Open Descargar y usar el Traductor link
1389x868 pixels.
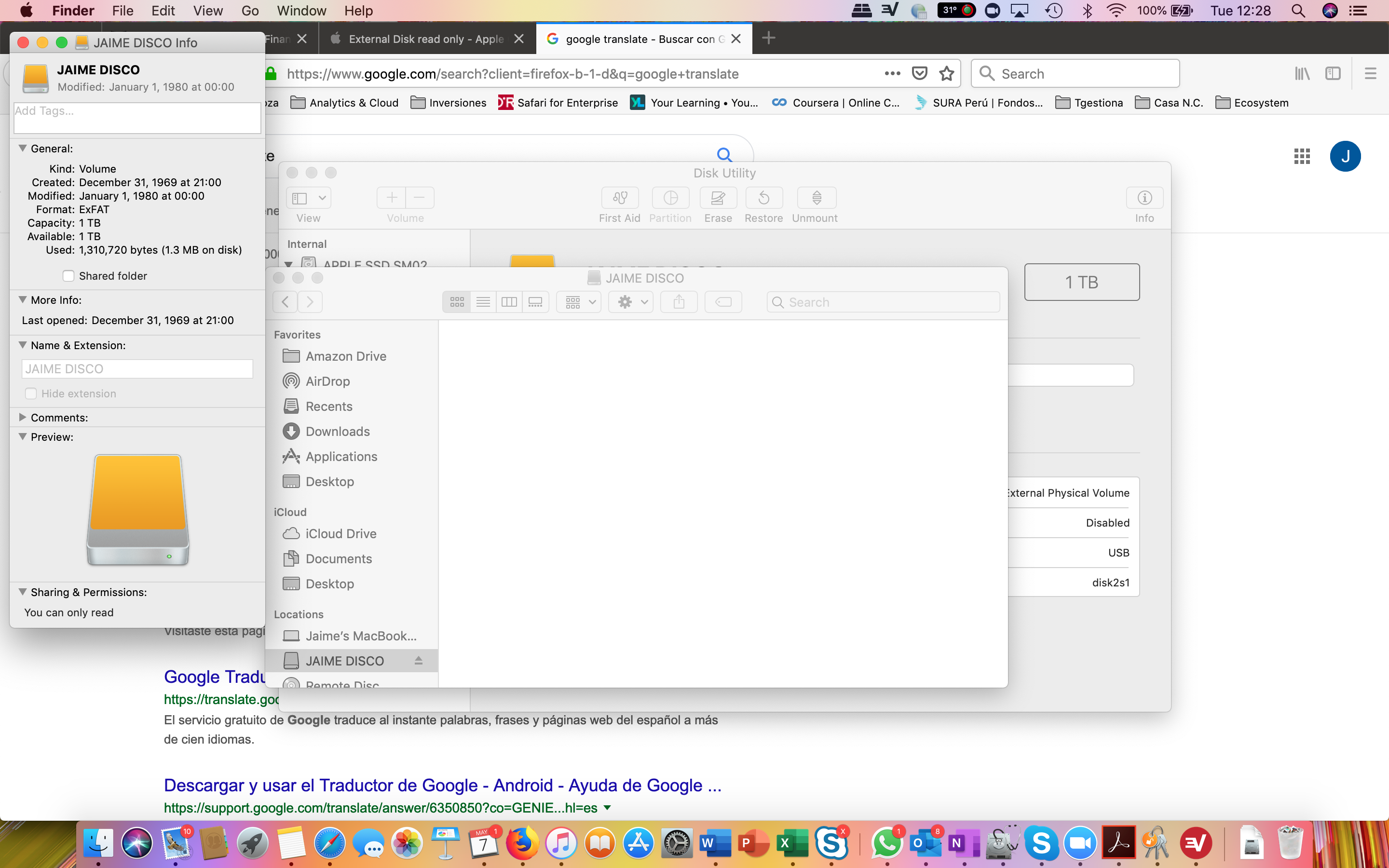click(x=443, y=785)
